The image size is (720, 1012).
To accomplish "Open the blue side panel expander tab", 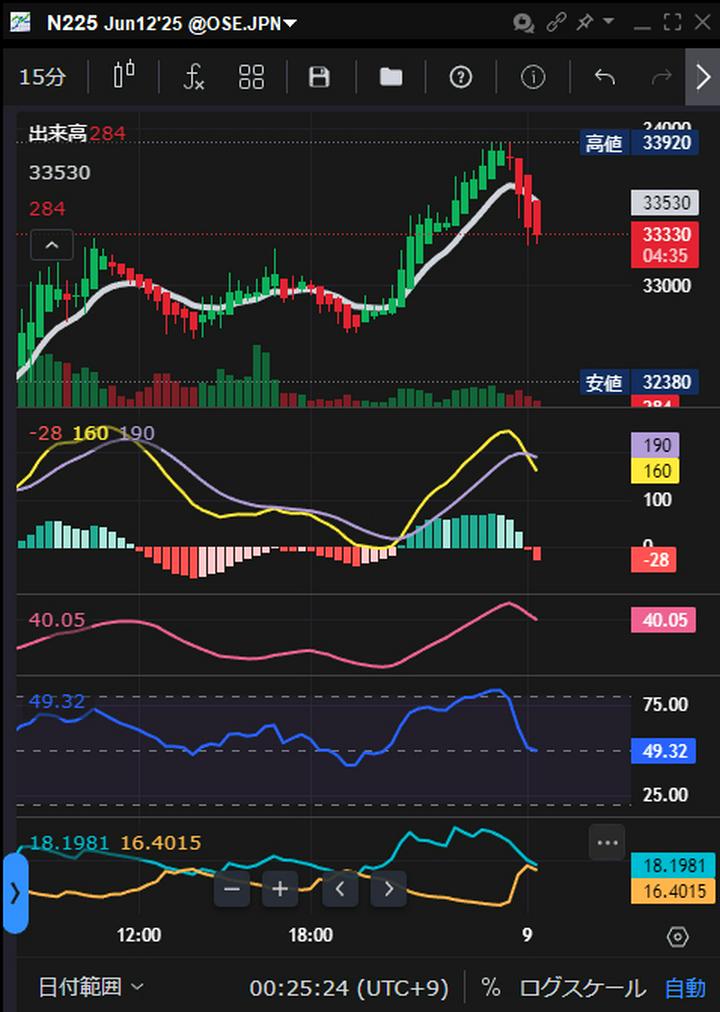I will click(14, 893).
